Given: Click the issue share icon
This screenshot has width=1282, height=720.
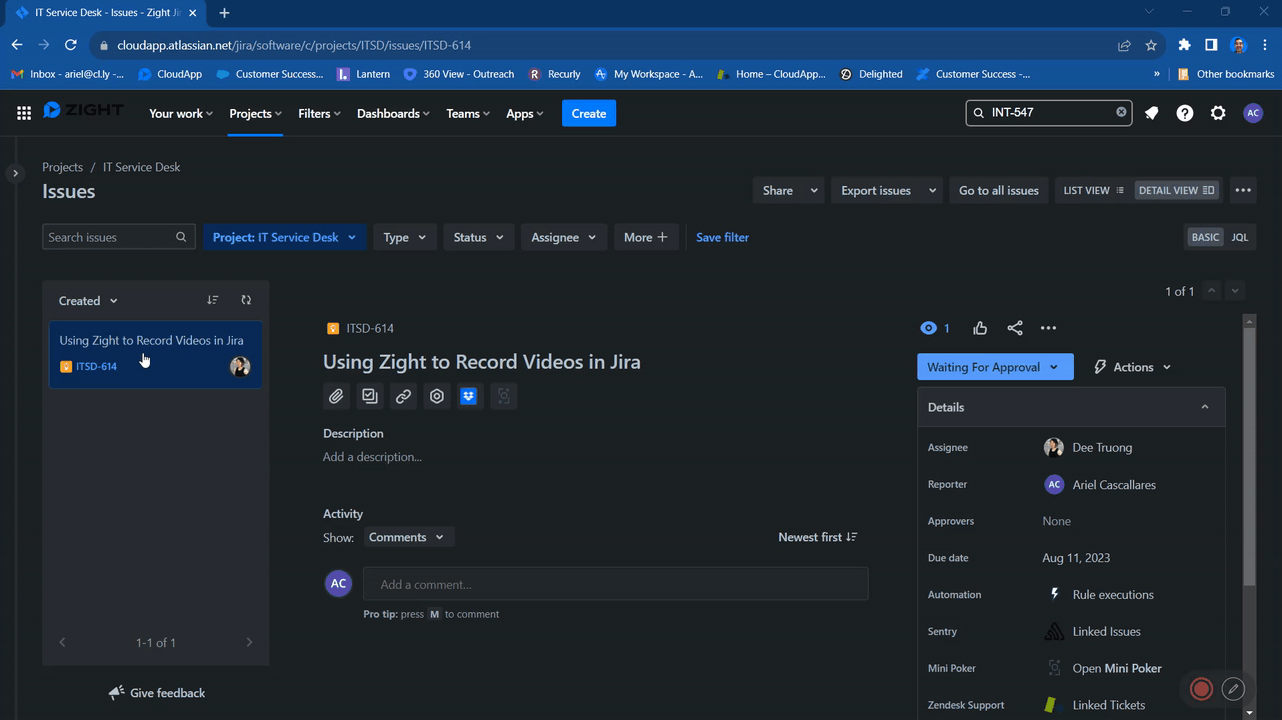Looking at the screenshot, I should coord(1015,328).
